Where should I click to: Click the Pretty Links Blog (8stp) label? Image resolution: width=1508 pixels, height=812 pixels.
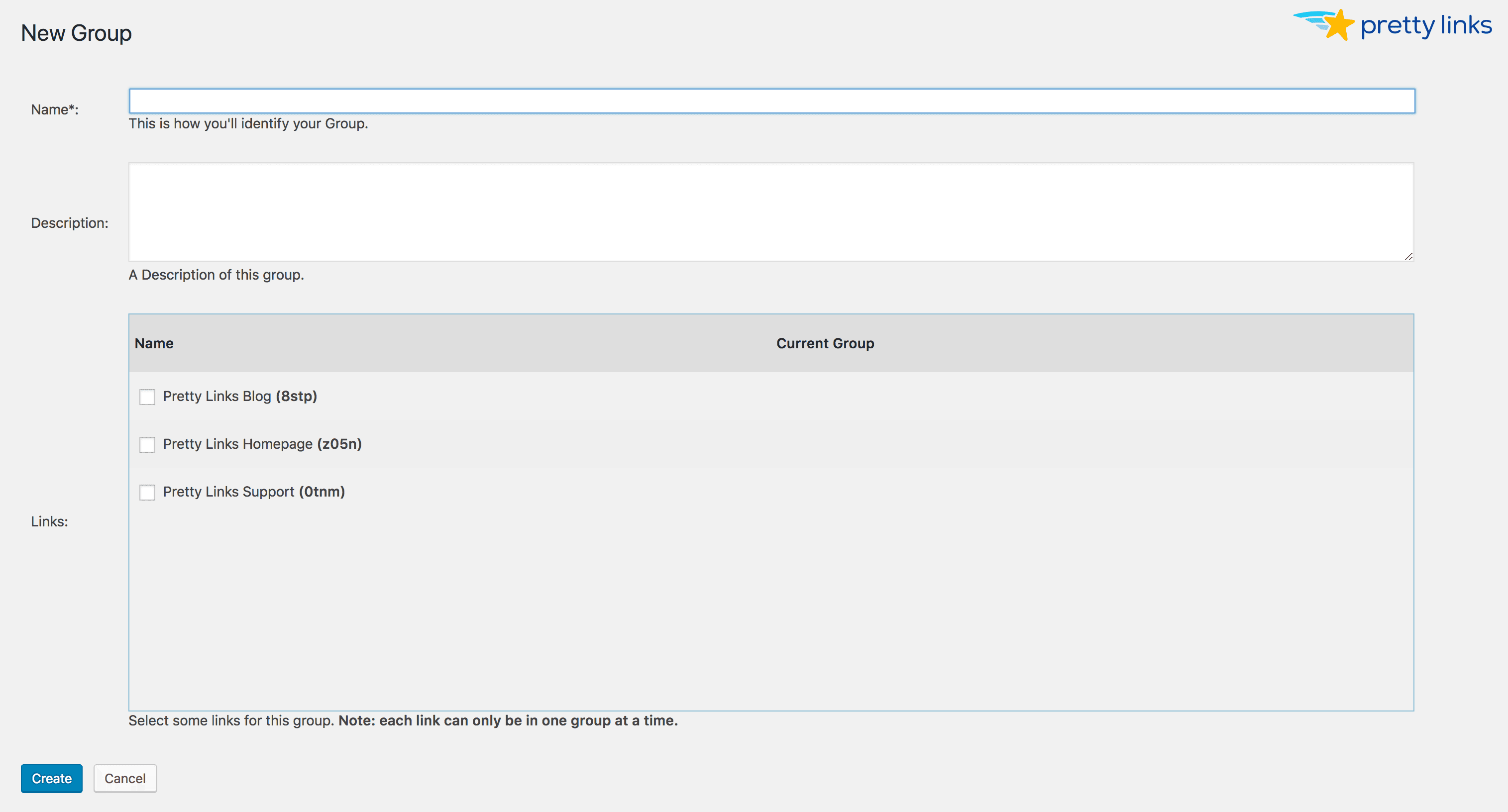[240, 397]
